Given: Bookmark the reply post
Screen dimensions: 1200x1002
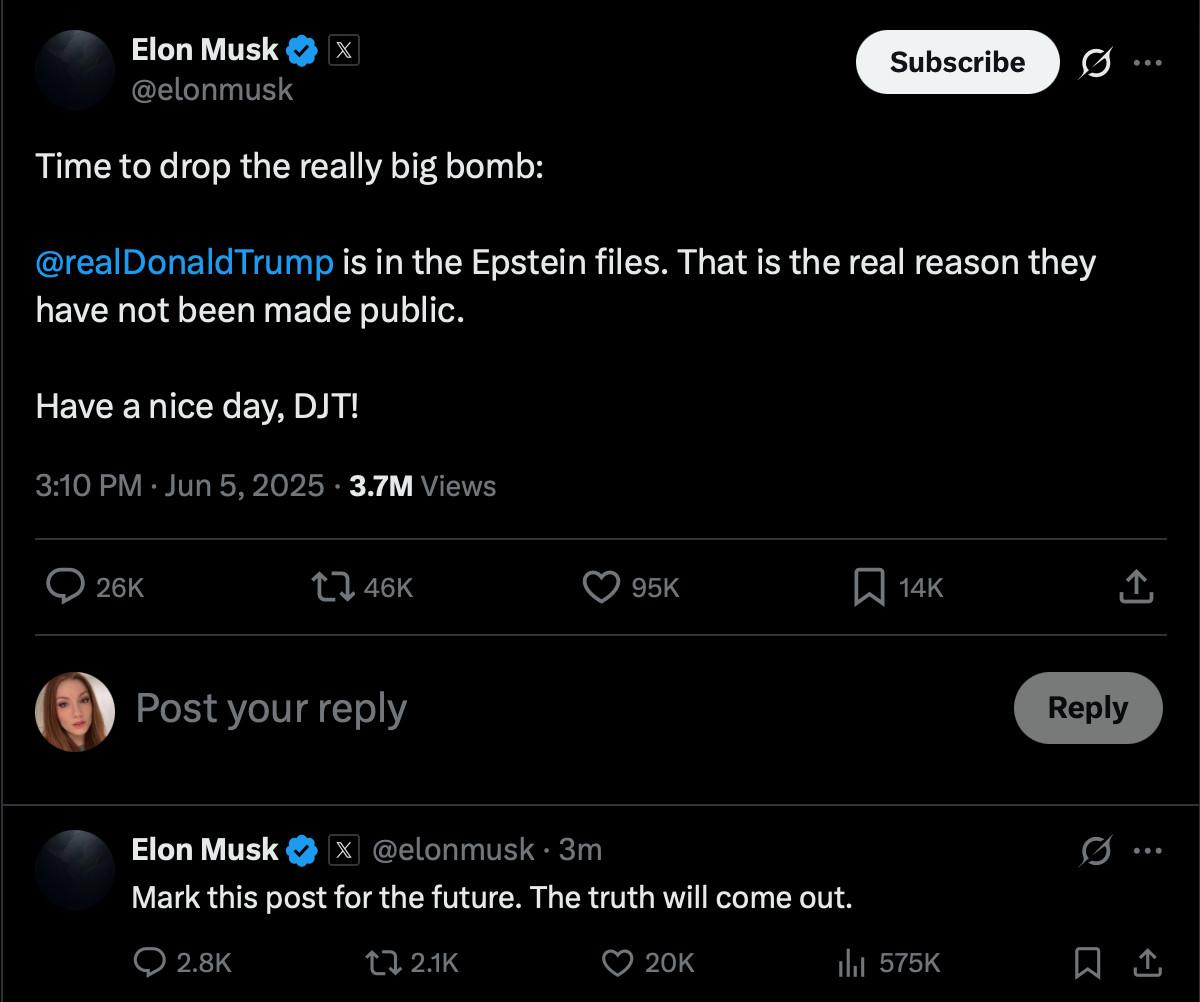Looking at the screenshot, I should pyautogui.click(x=1087, y=963).
